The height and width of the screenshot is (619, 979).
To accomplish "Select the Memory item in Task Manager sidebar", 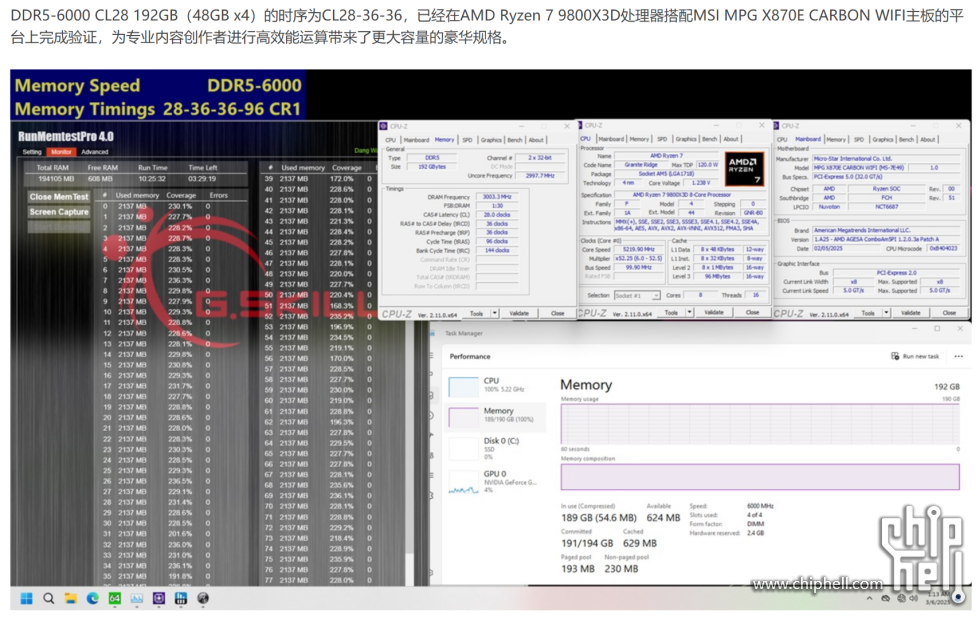I will [x=496, y=415].
